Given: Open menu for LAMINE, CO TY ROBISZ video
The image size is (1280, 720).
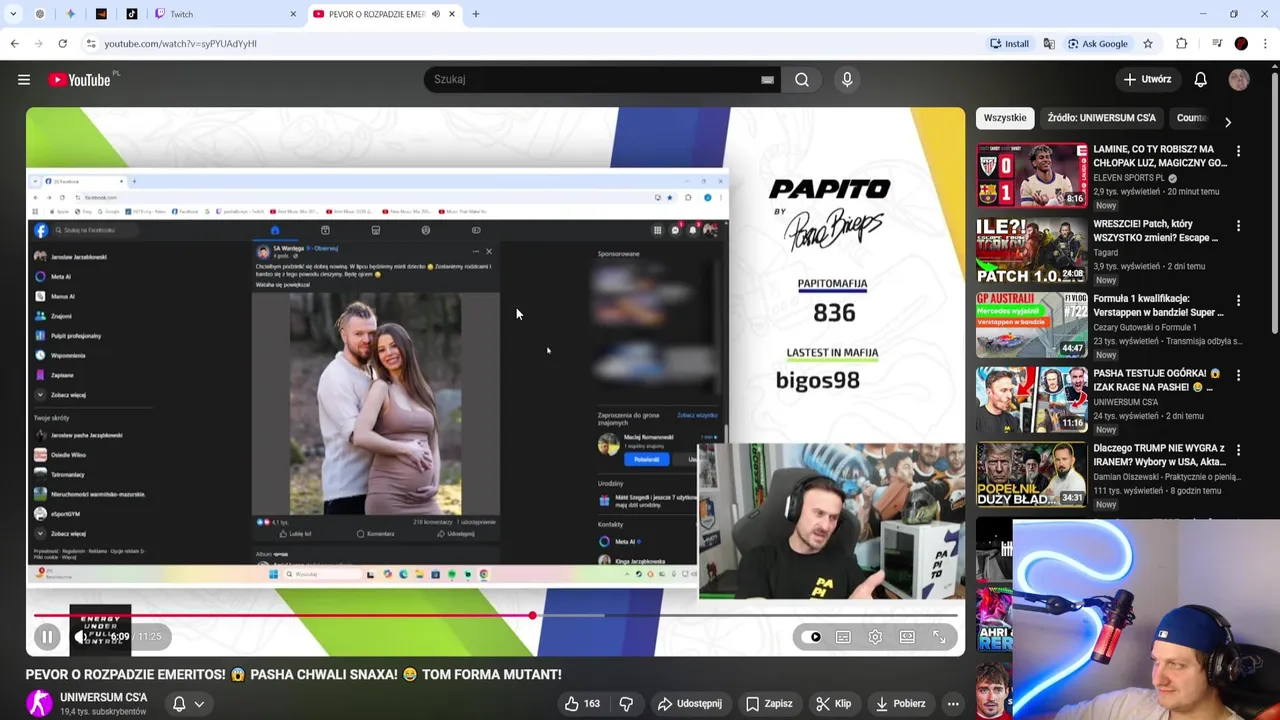Looking at the screenshot, I should pyautogui.click(x=1238, y=151).
